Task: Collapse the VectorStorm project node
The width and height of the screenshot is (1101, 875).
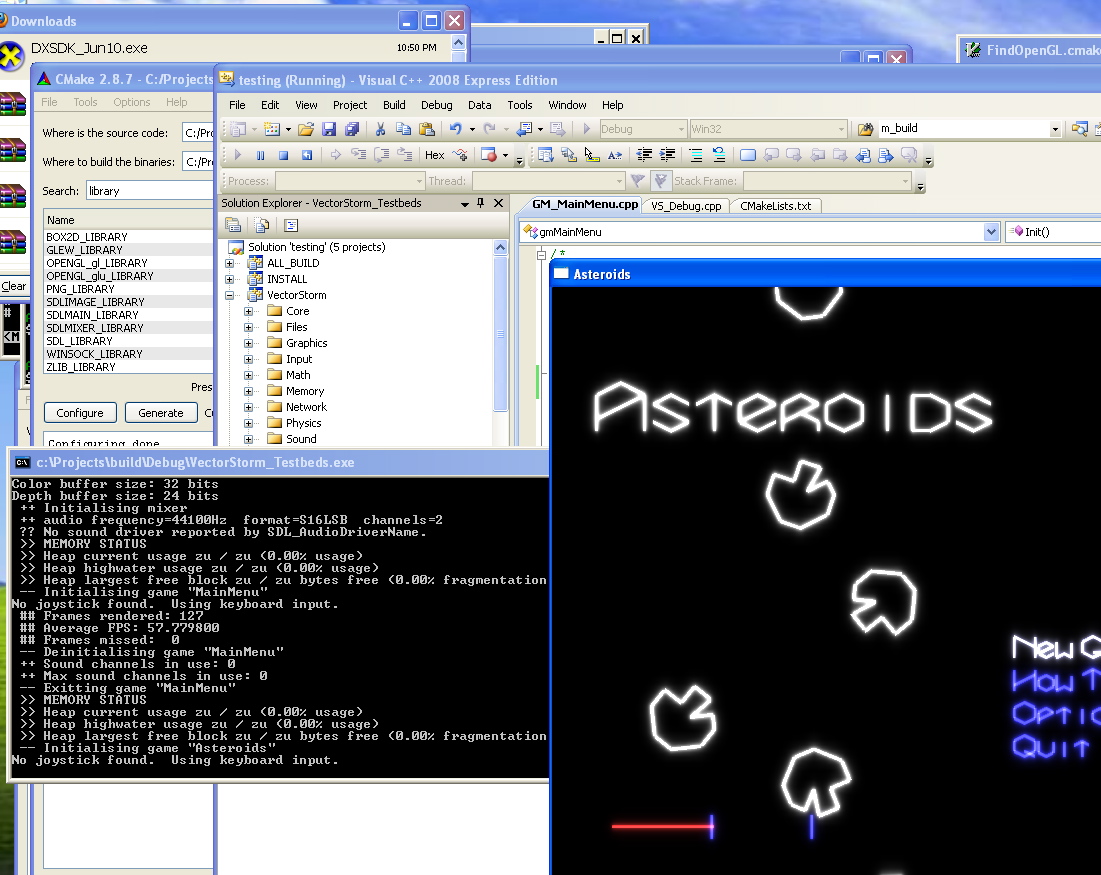Action: [229, 296]
